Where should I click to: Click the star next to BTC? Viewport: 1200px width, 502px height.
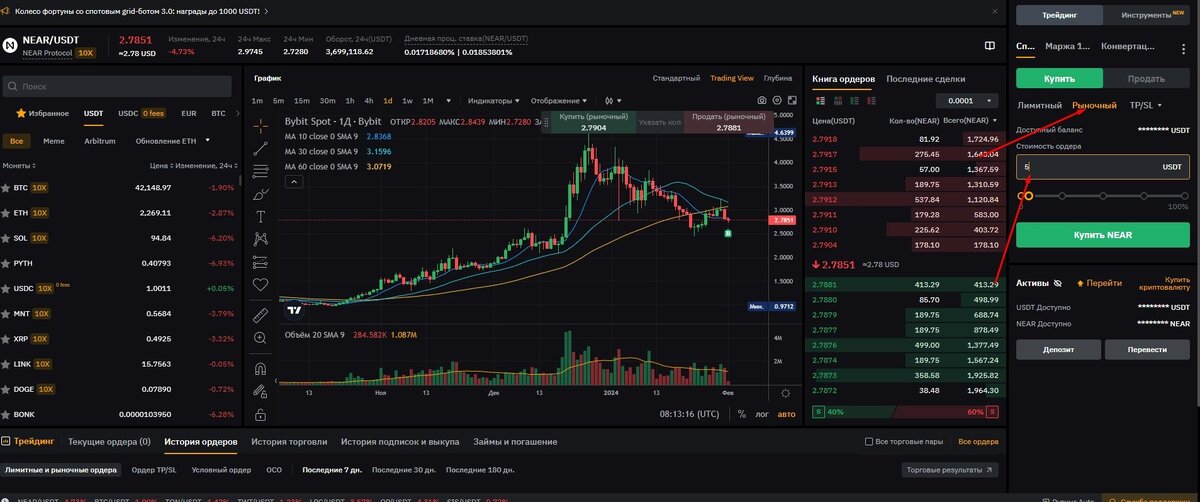[x=7, y=187]
